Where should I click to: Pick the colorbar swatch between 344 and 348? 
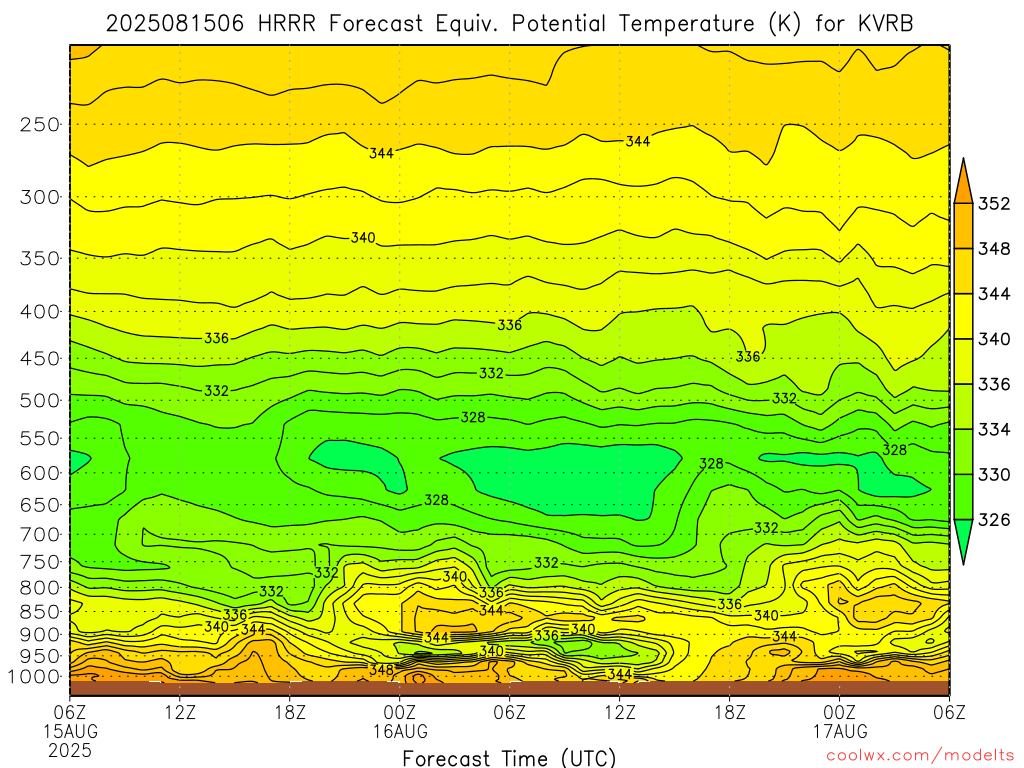963,271
